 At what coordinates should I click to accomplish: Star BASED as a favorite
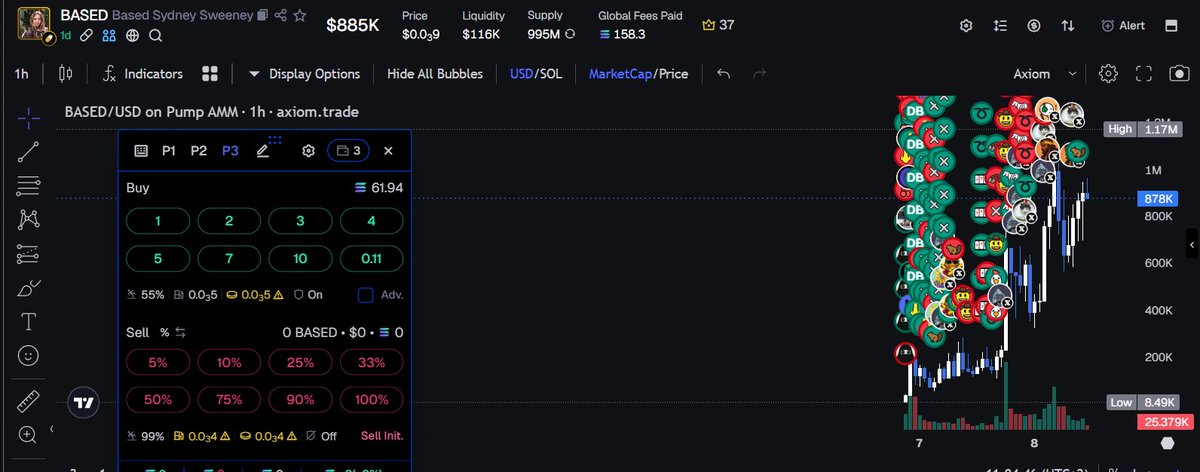(300, 16)
